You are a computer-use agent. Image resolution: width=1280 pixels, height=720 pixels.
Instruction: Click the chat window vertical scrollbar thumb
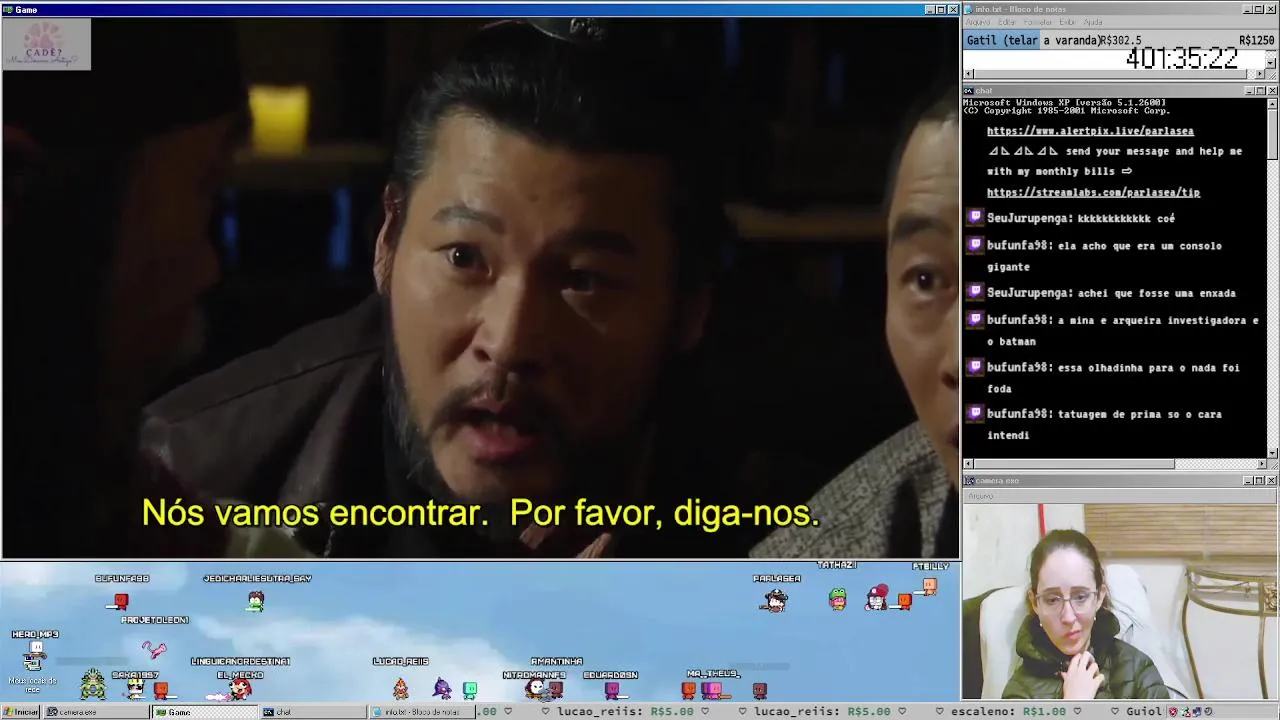1272,133
